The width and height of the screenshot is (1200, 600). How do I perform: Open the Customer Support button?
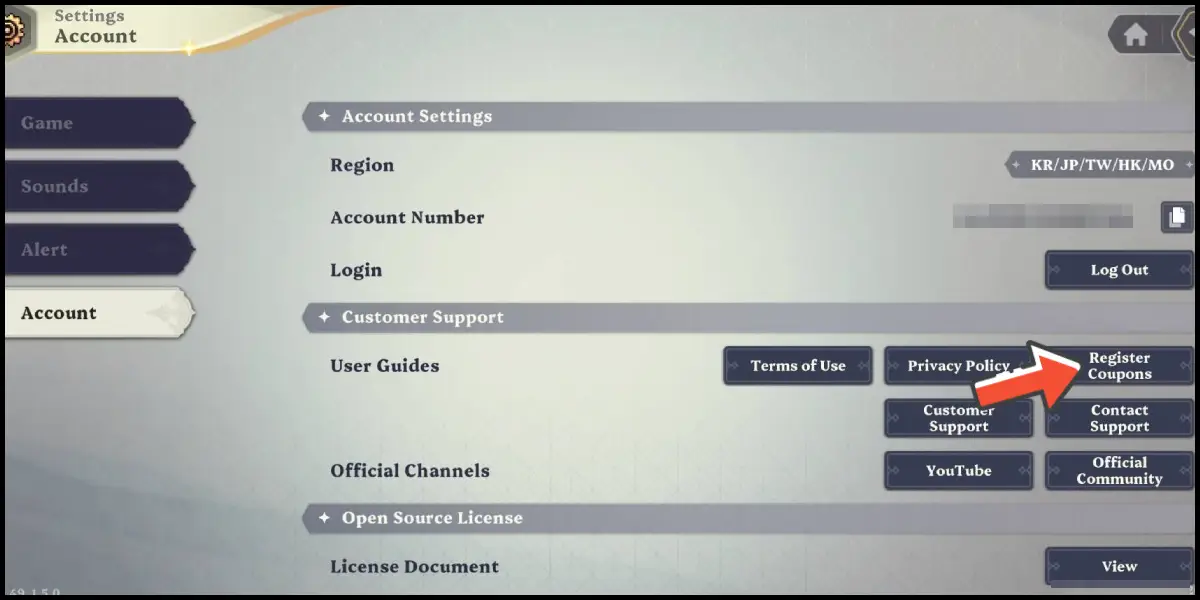click(958, 419)
